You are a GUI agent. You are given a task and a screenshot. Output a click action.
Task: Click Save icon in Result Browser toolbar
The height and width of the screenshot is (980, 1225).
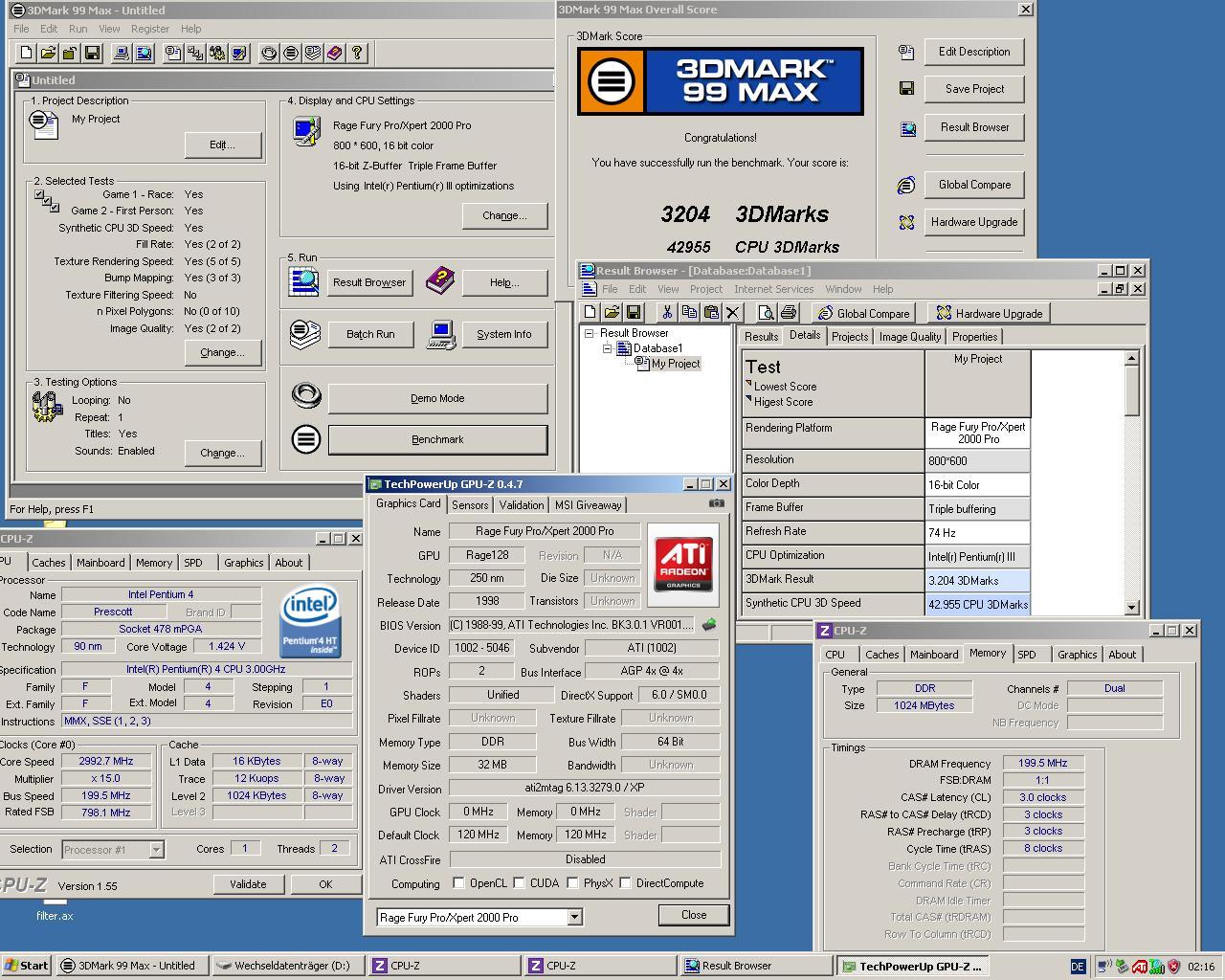coord(633,313)
